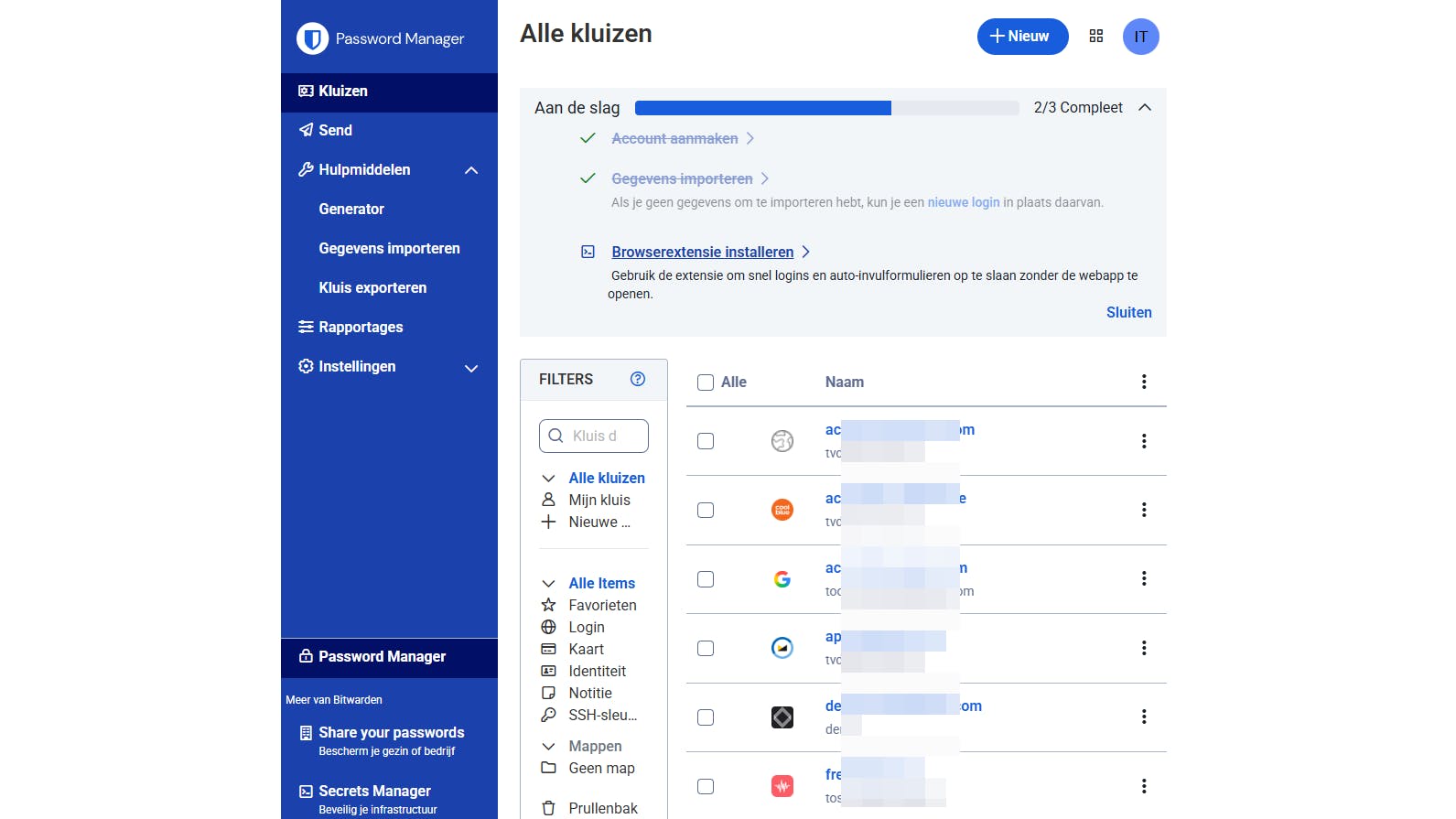This screenshot has width=1456, height=819.
Task: Open the options menu in the Naam header row
Action: (x=1144, y=382)
